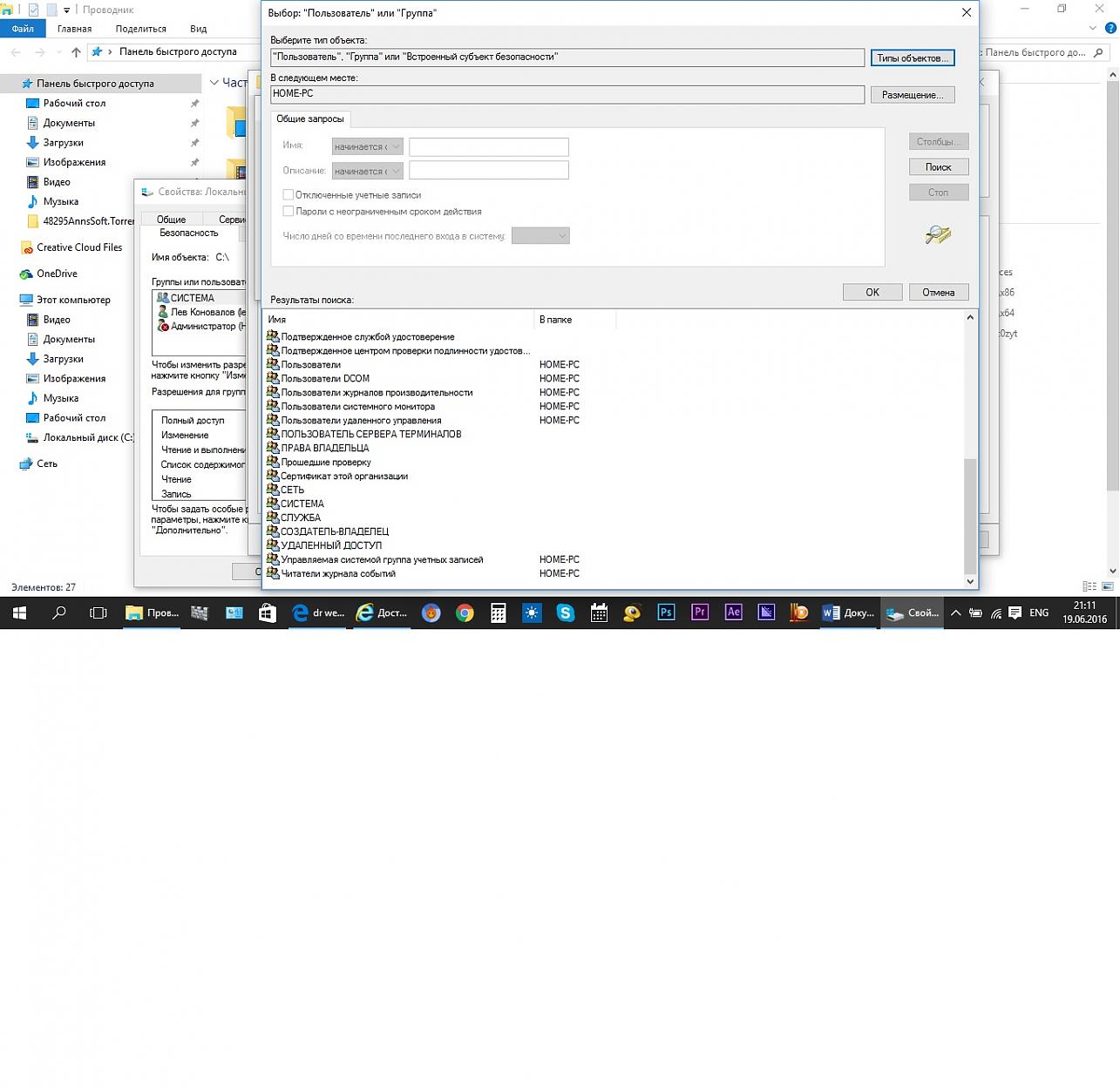Image resolution: width=1120 pixels, height=1089 pixels.
Task: Open the 'Описание' match-type dropdown
Action: pyautogui.click(x=367, y=171)
